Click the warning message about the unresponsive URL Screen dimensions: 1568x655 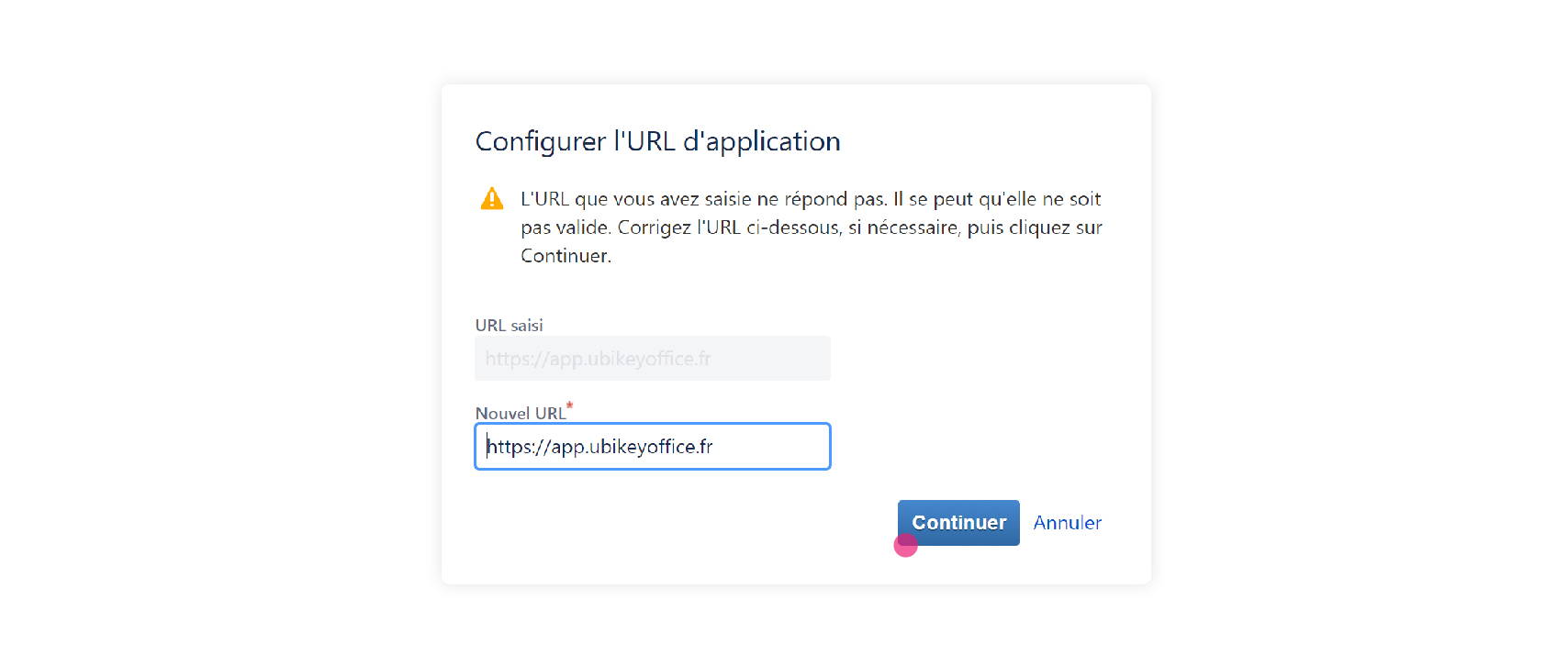[812, 228]
